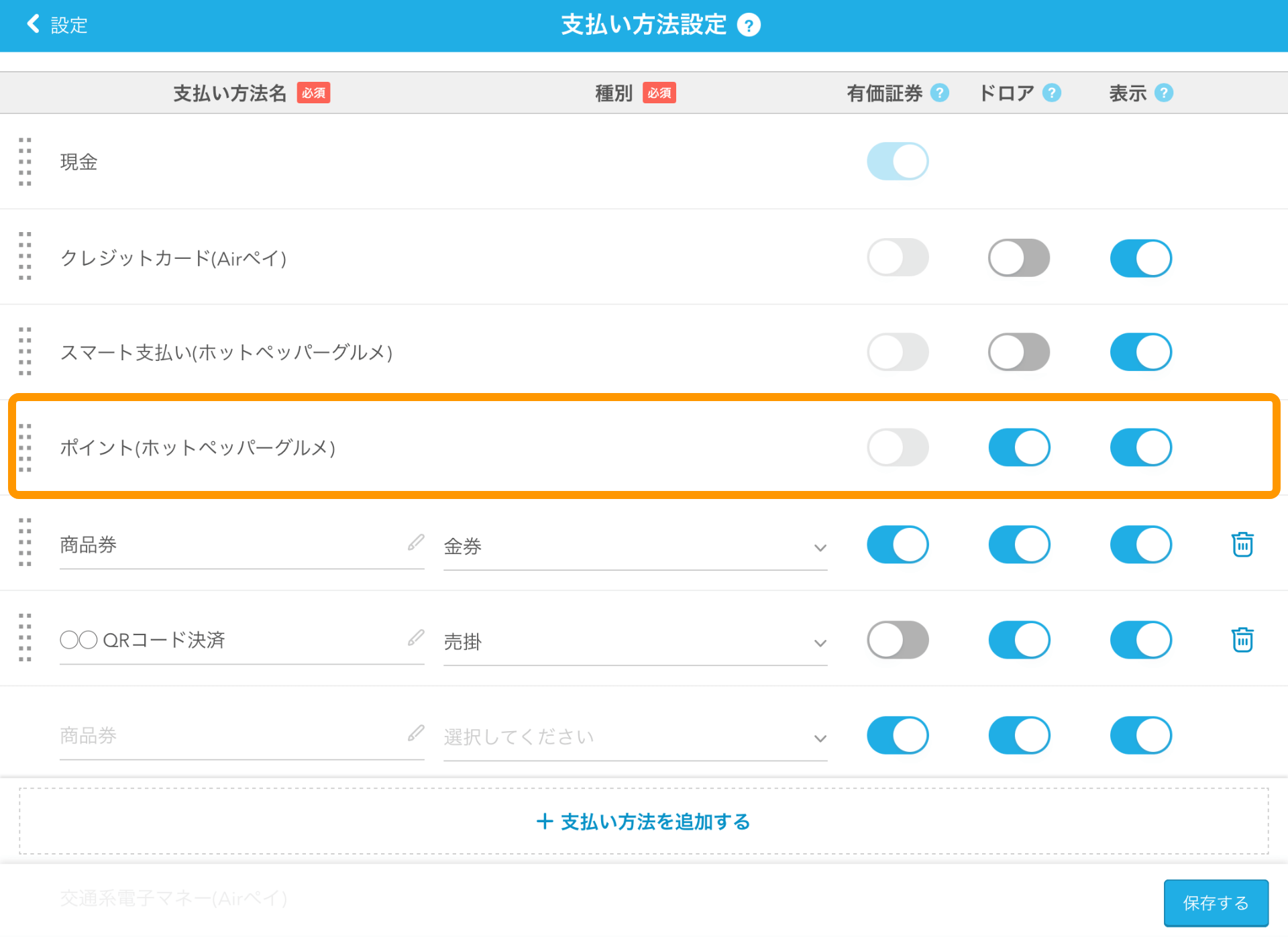Image resolution: width=1288 pixels, height=939 pixels.
Task: Select ポイント(ホットペッパーグルメ) label
Action: pos(198,447)
